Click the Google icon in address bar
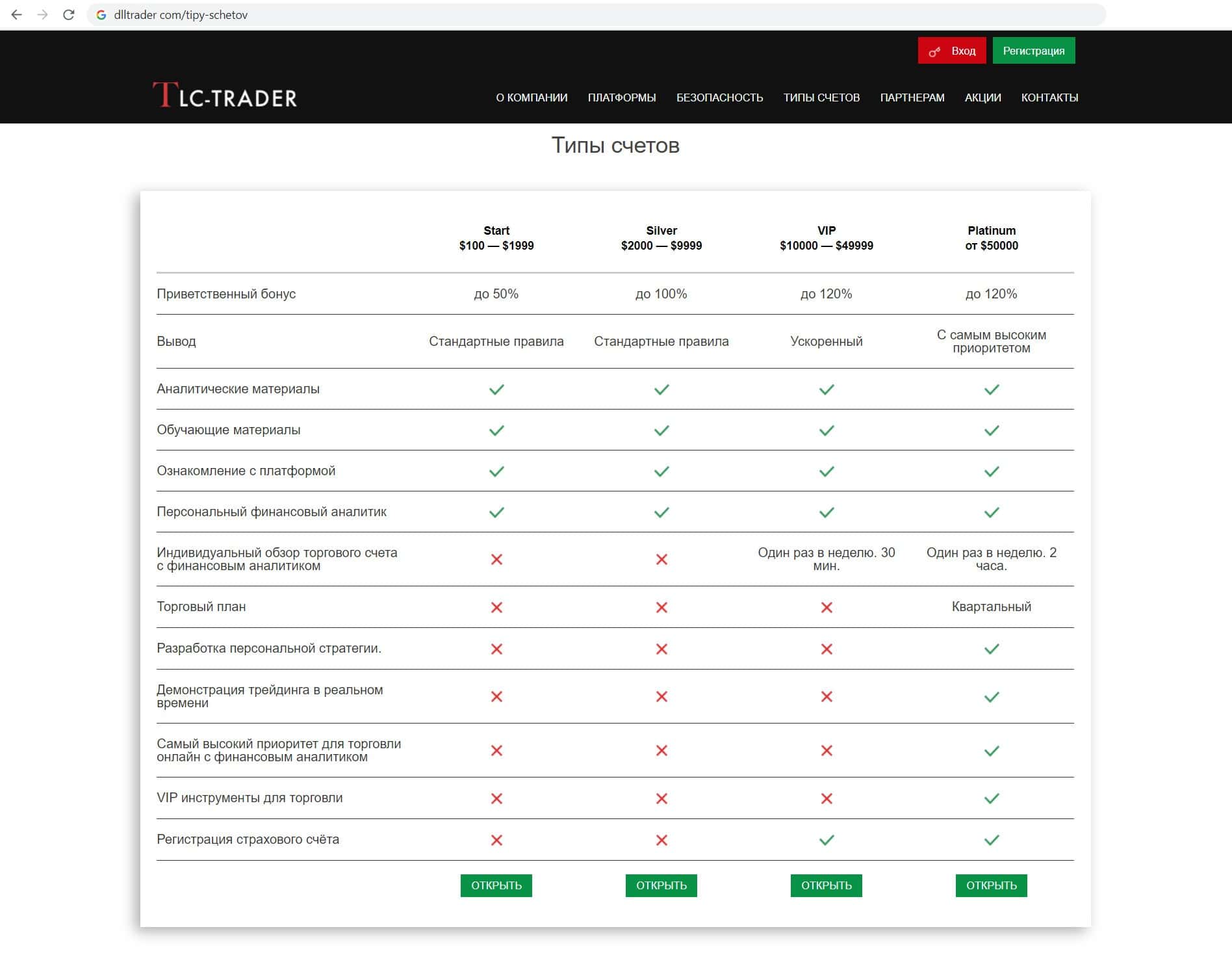The image size is (1232, 979). pos(101,15)
